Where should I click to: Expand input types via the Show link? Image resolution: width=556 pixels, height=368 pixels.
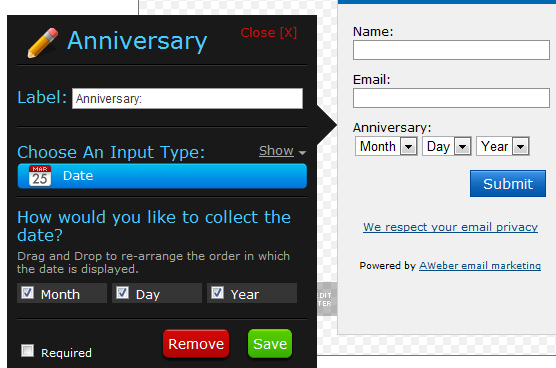click(276, 151)
